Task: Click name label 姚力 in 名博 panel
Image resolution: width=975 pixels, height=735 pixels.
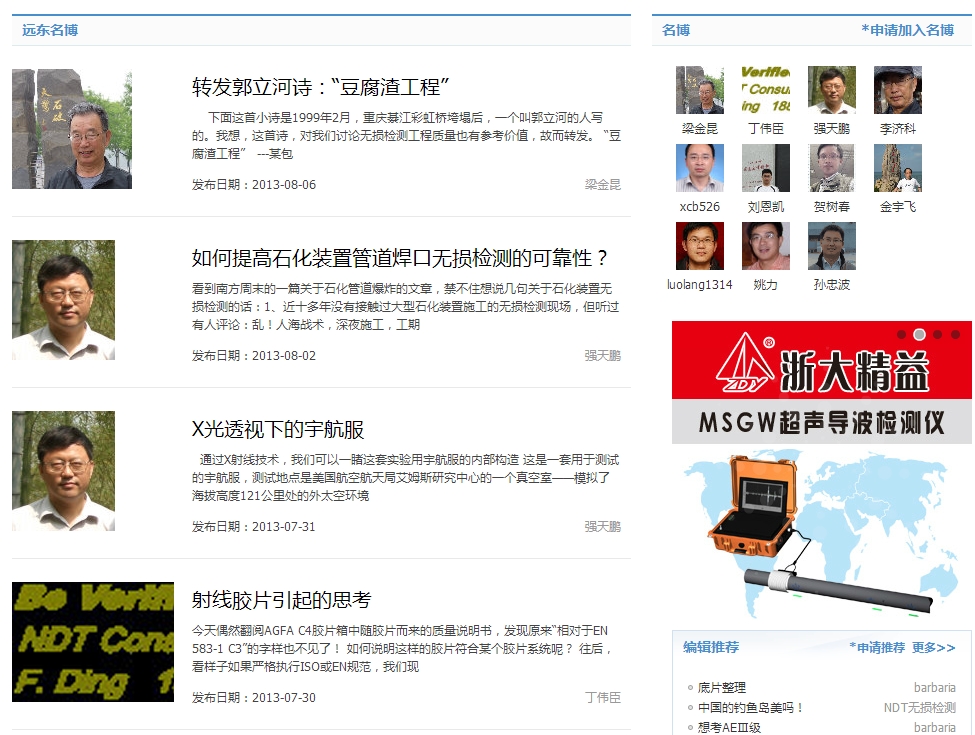Action: click(765, 285)
